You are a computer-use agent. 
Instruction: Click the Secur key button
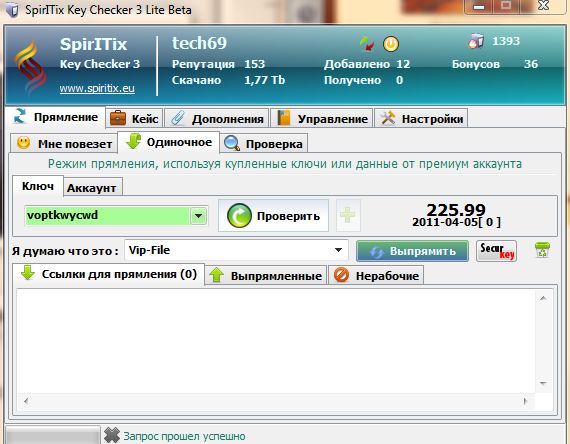(496, 251)
